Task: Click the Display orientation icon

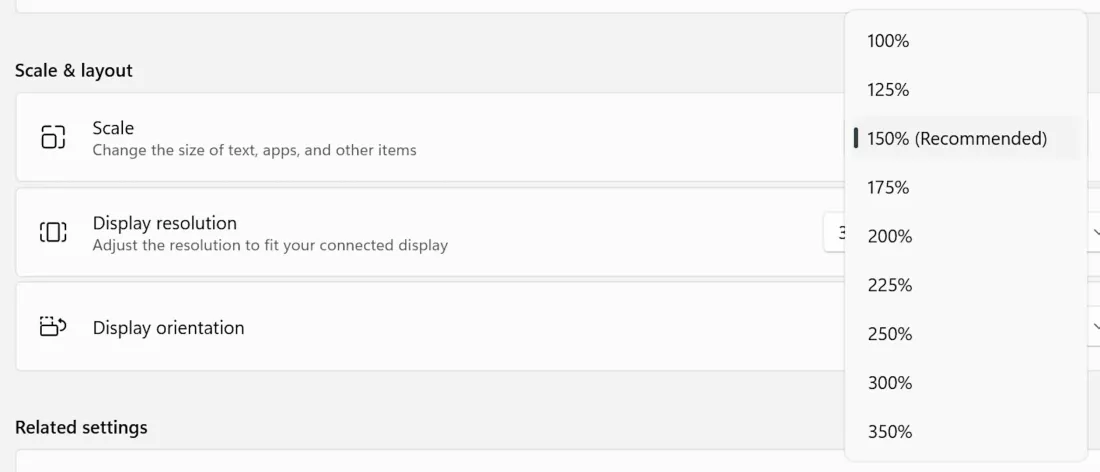Action: click(53, 327)
